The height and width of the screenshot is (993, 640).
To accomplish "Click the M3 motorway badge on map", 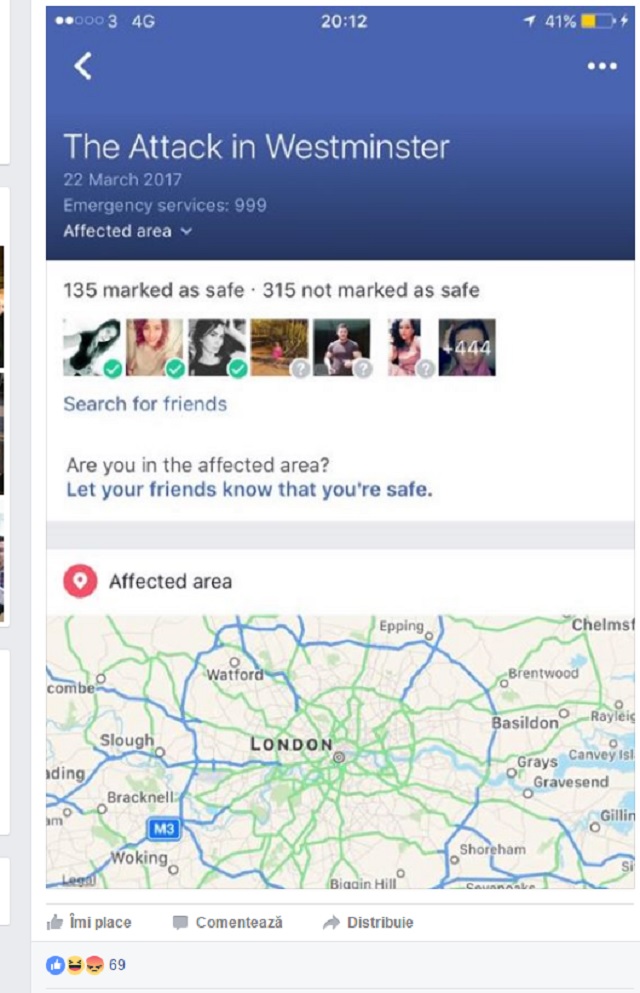I will 164,829.
